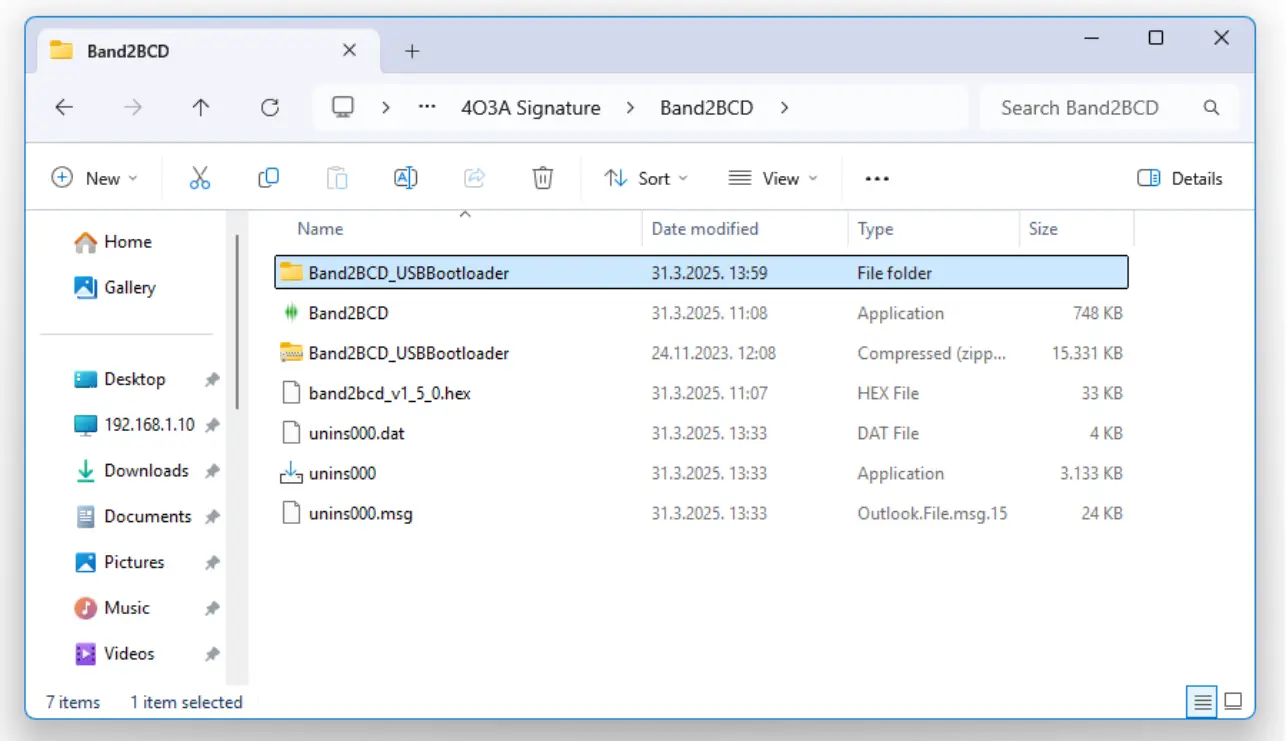Sort by Type column header
Viewport: 1287px width, 741px height.
[875, 229]
